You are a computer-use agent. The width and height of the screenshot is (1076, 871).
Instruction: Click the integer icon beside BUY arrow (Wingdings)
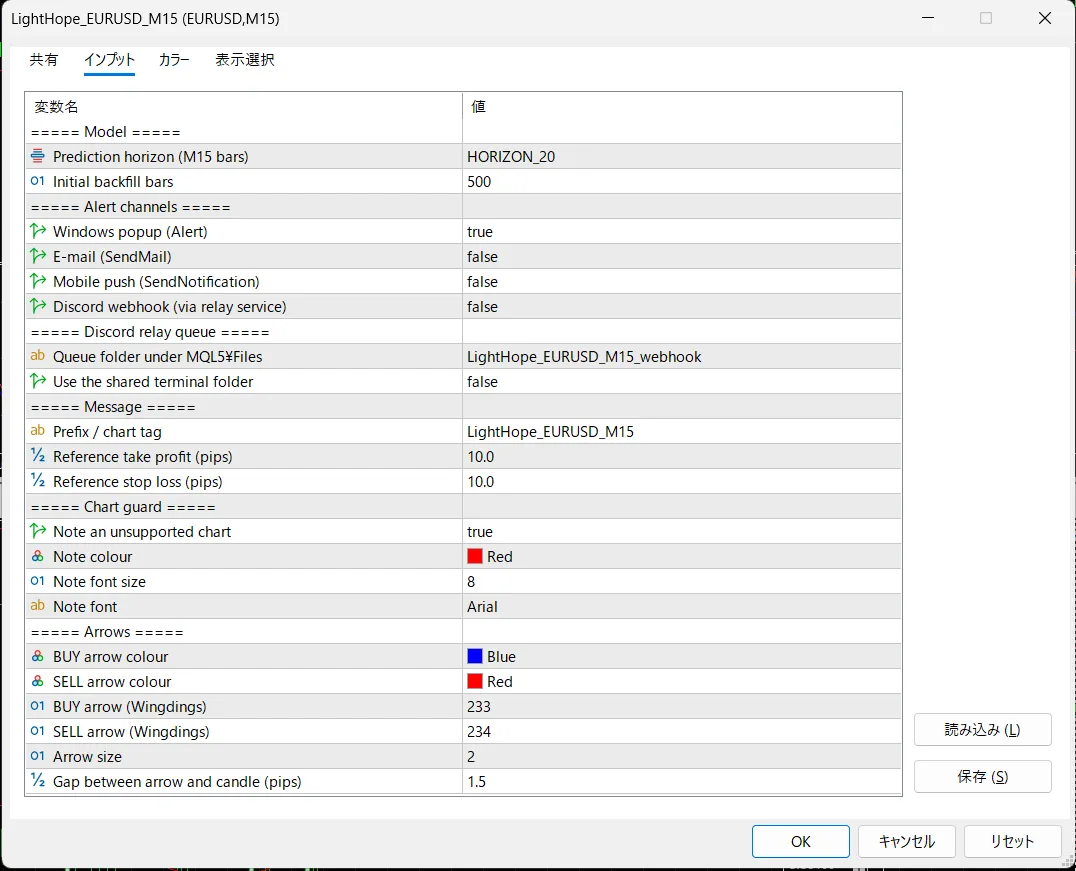click(x=38, y=706)
